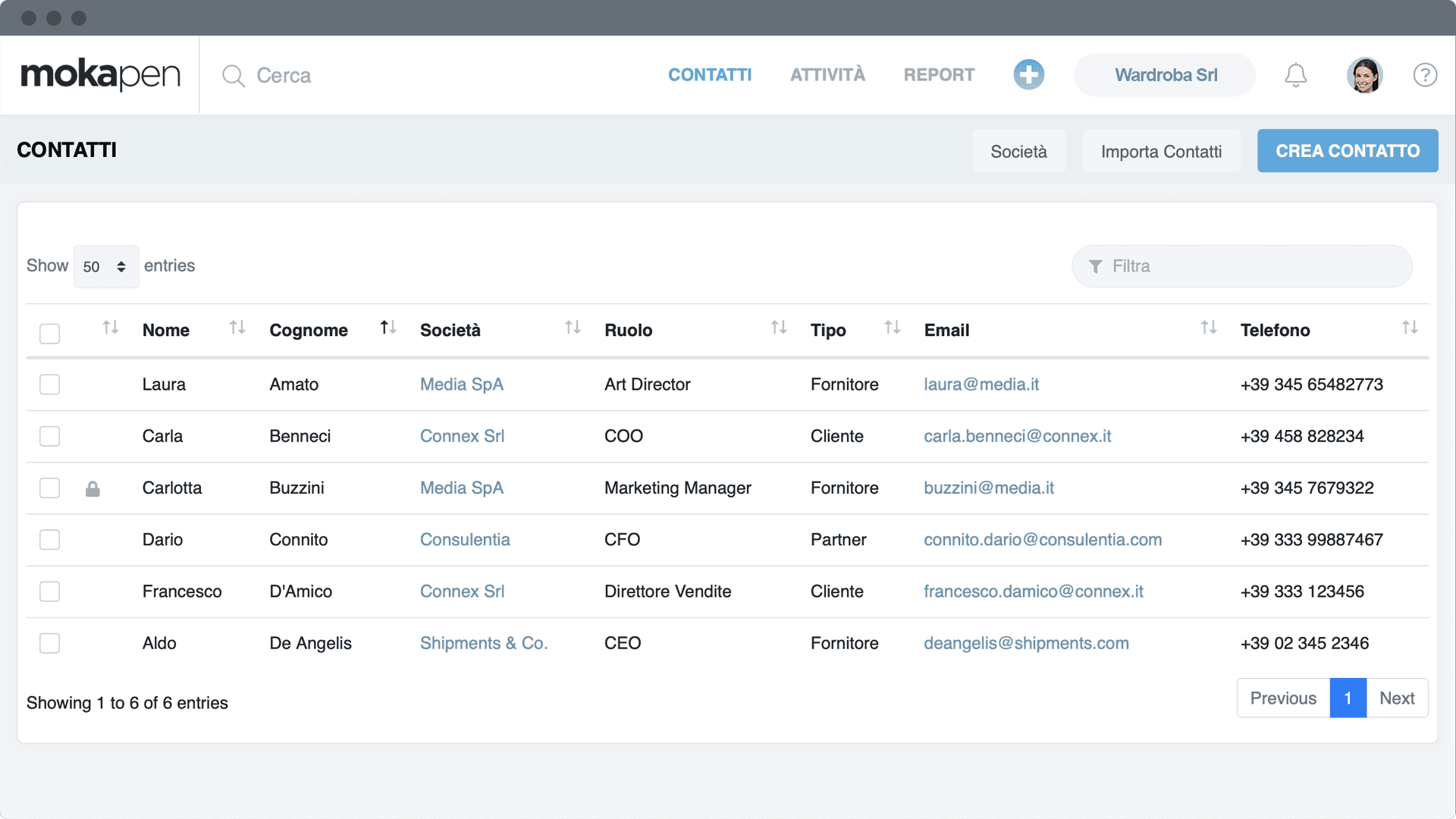Image resolution: width=1456 pixels, height=819 pixels.
Task: Open the user profile avatar
Action: (1363, 75)
